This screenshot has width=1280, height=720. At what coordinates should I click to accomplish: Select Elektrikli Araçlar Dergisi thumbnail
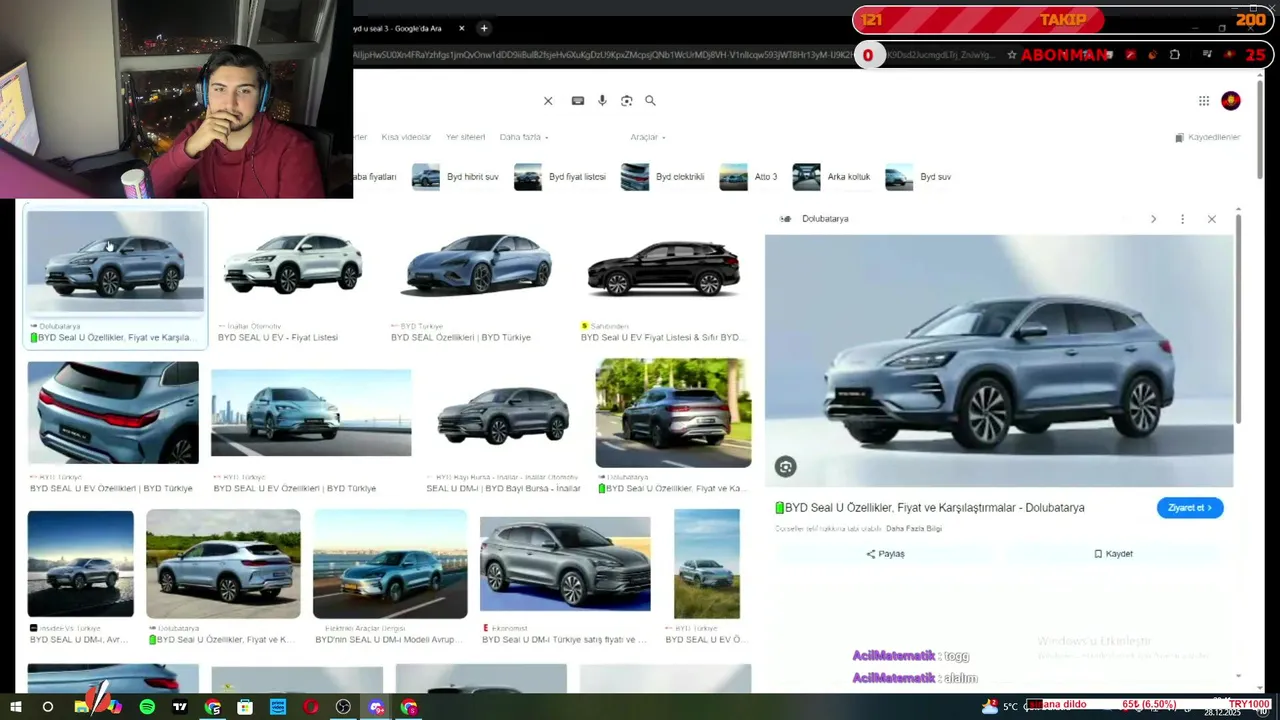pos(390,564)
